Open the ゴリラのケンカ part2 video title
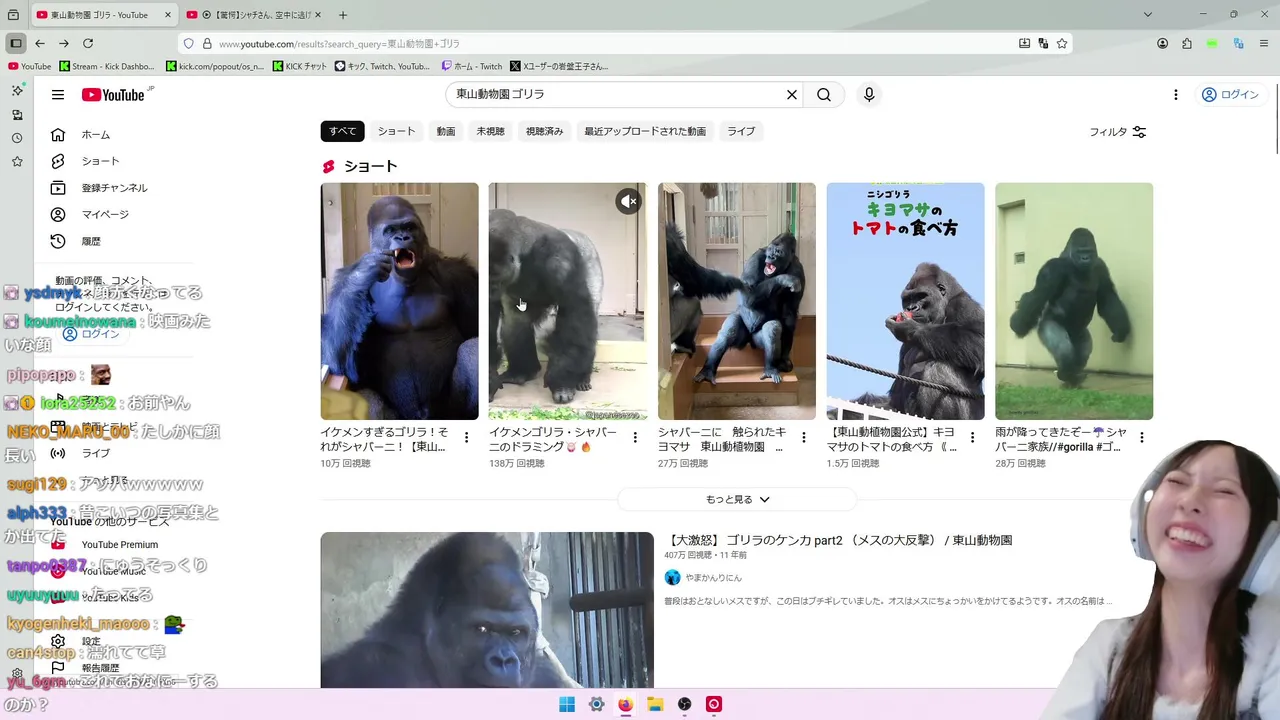This screenshot has width=1280, height=720. [838, 540]
